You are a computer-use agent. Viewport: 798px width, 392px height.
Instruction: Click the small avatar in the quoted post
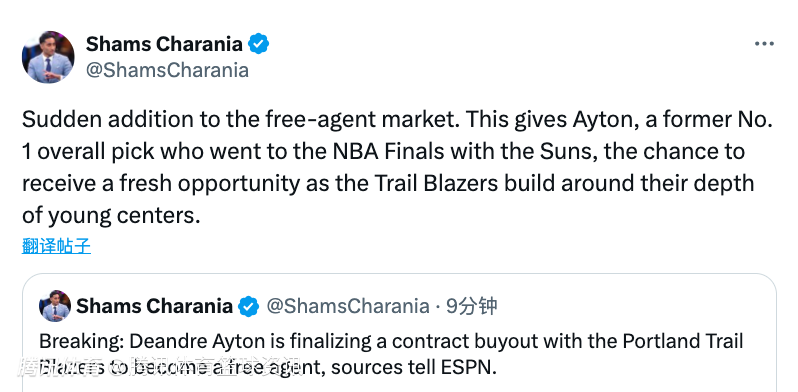[x=55, y=306]
